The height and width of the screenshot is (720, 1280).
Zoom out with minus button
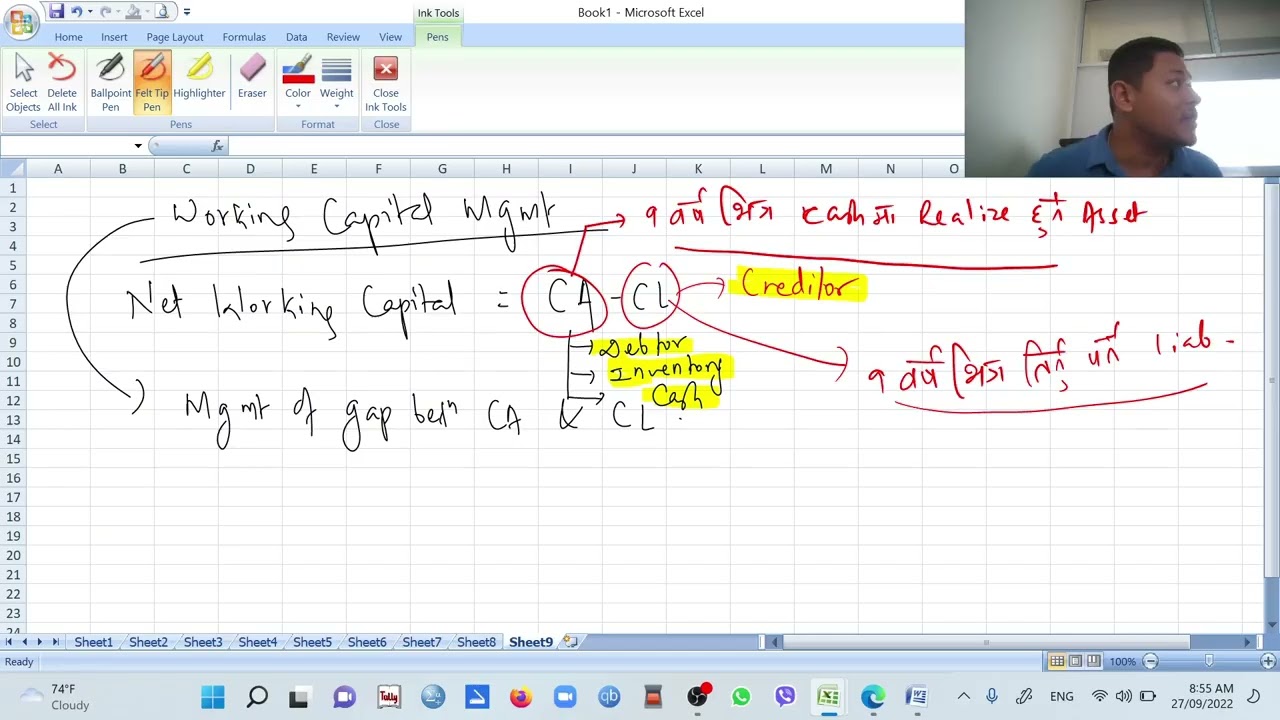click(1150, 661)
